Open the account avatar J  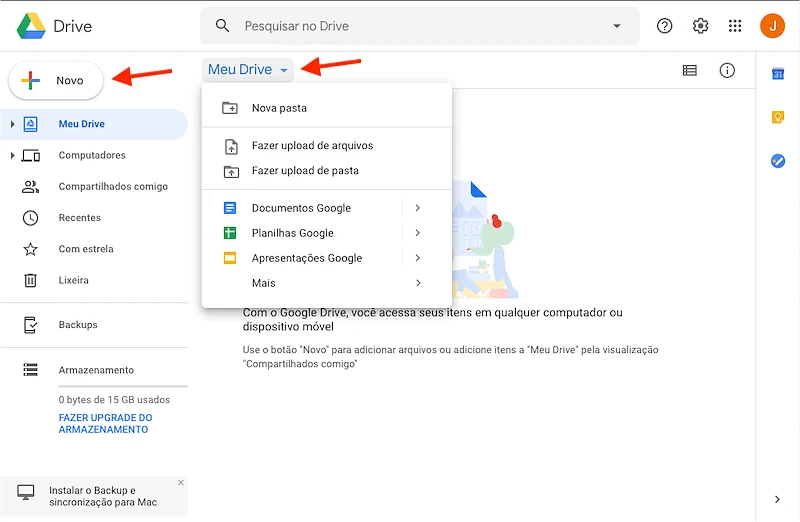(772, 26)
